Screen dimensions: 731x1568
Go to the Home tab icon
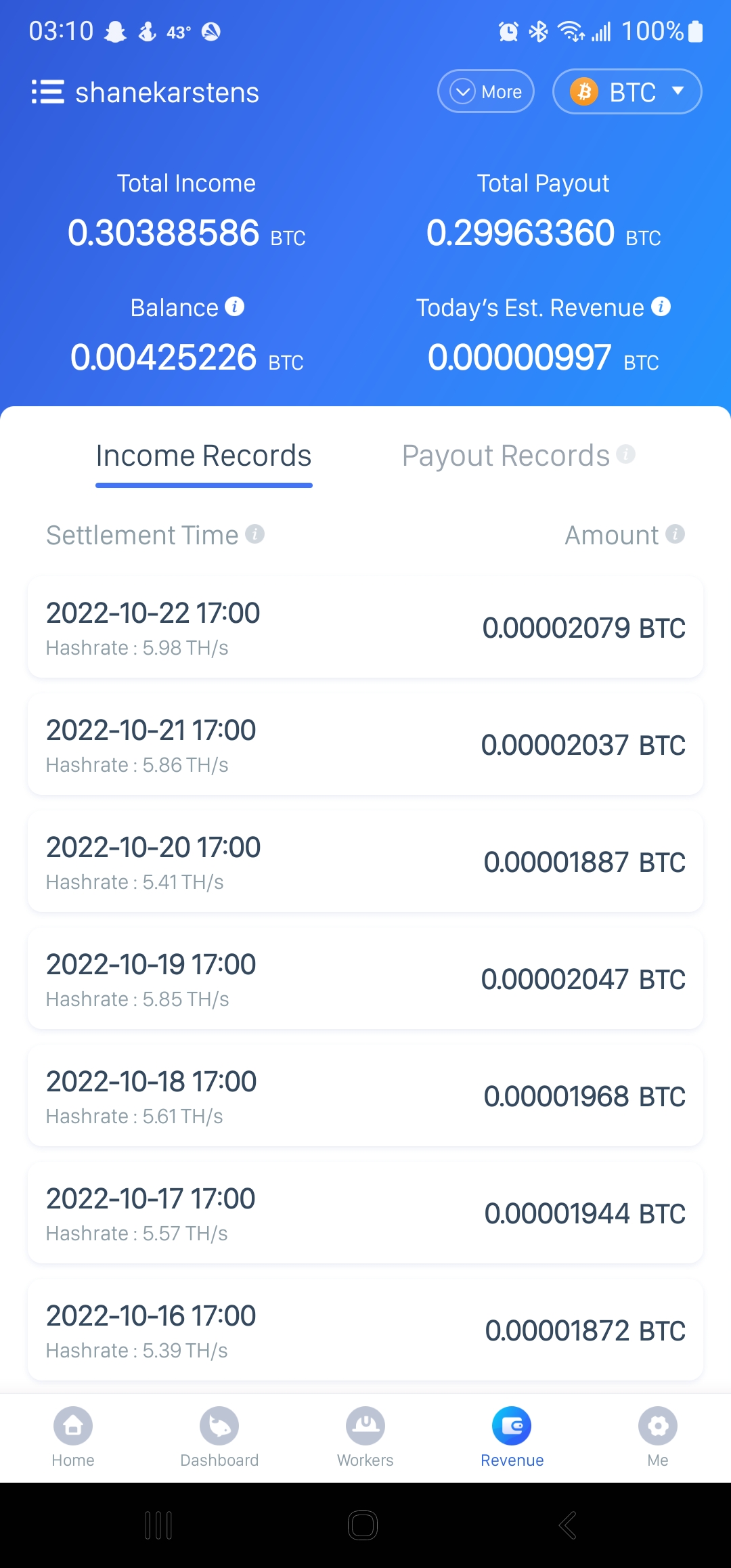pyautogui.click(x=73, y=1426)
